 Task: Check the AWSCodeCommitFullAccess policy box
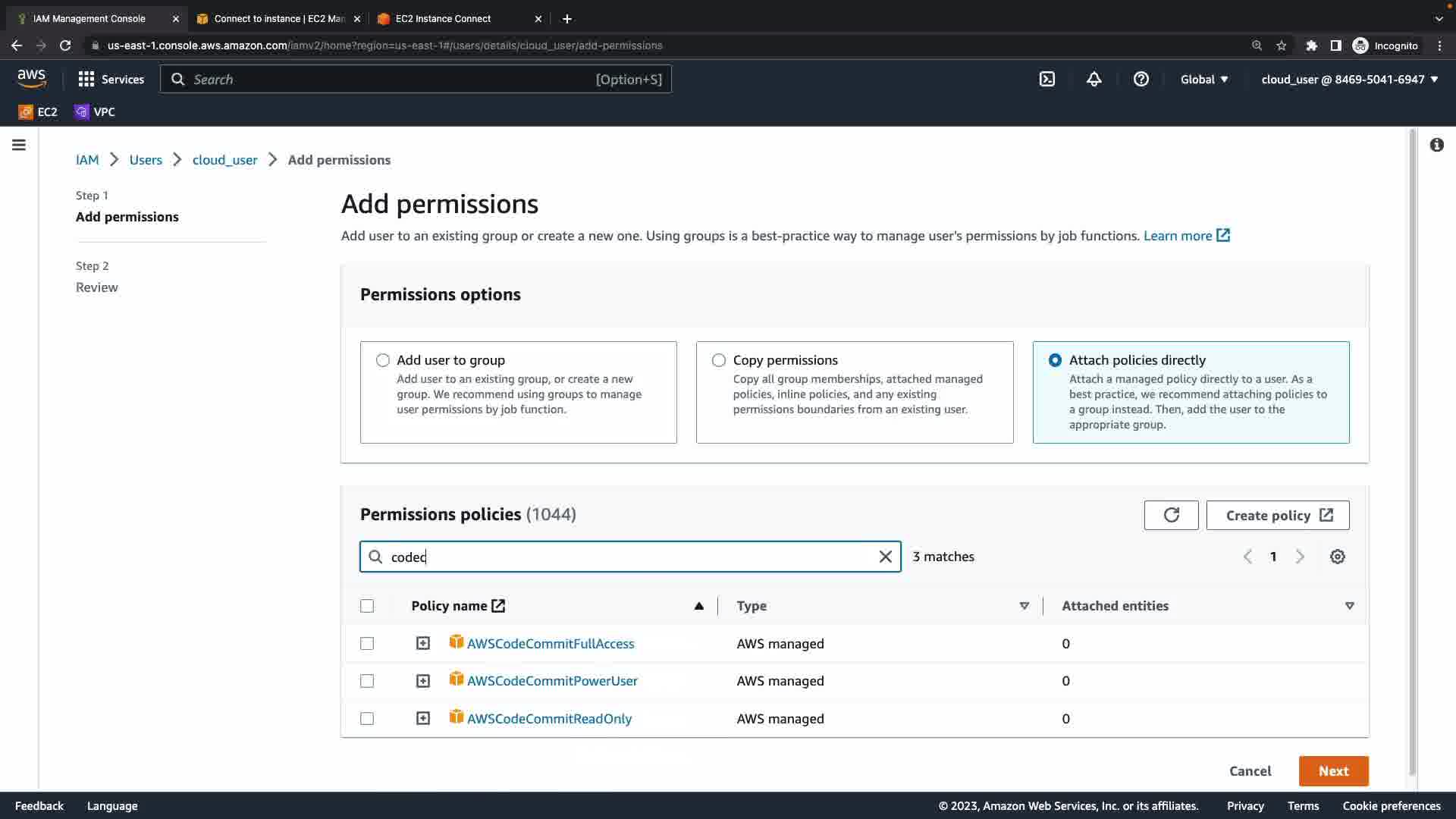pyautogui.click(x=367, y=644)
